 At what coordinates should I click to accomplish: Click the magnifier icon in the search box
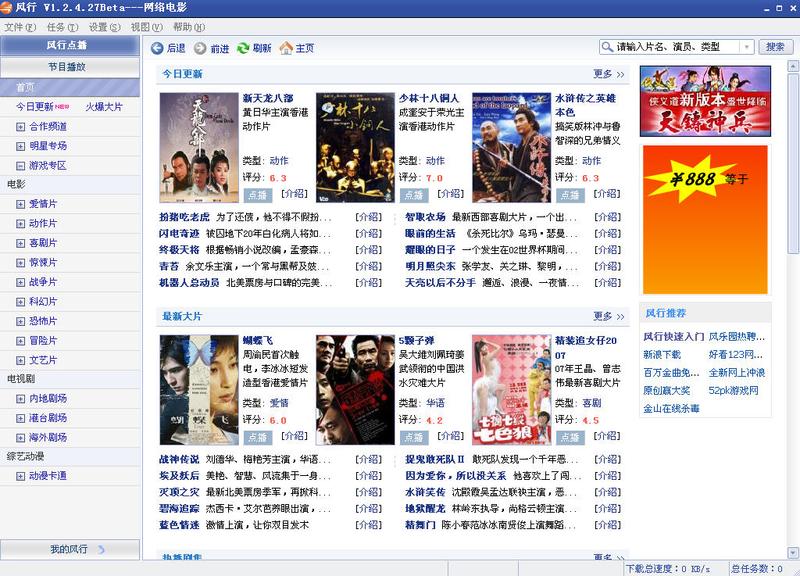(x=607, y=47)
